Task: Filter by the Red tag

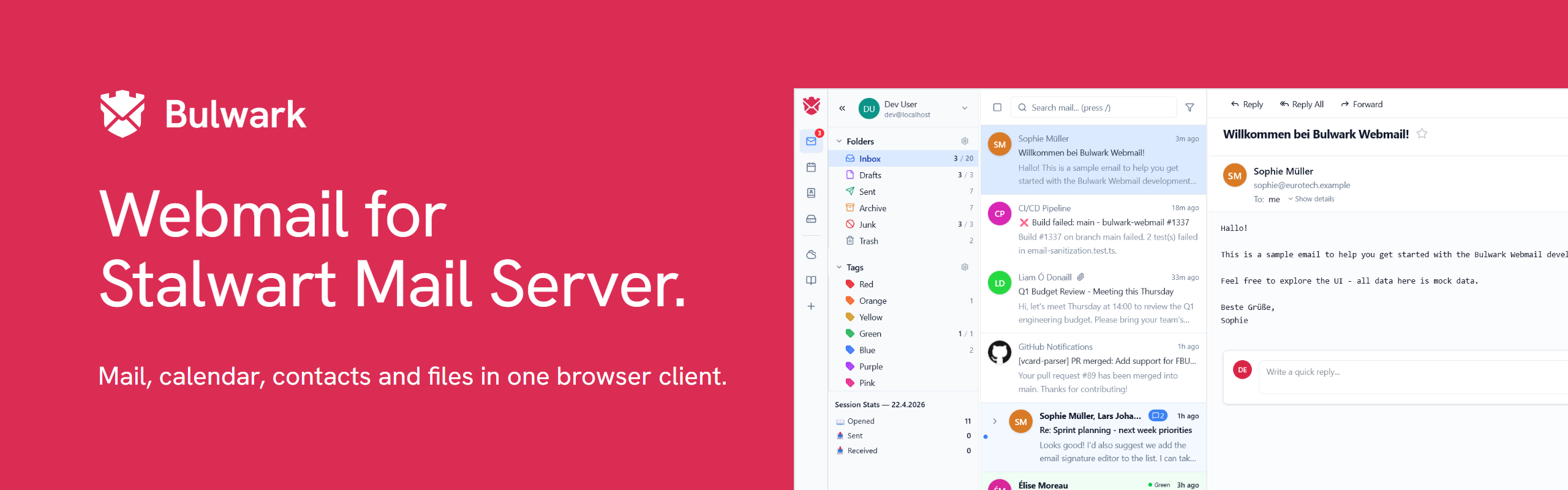Action: 903,284
